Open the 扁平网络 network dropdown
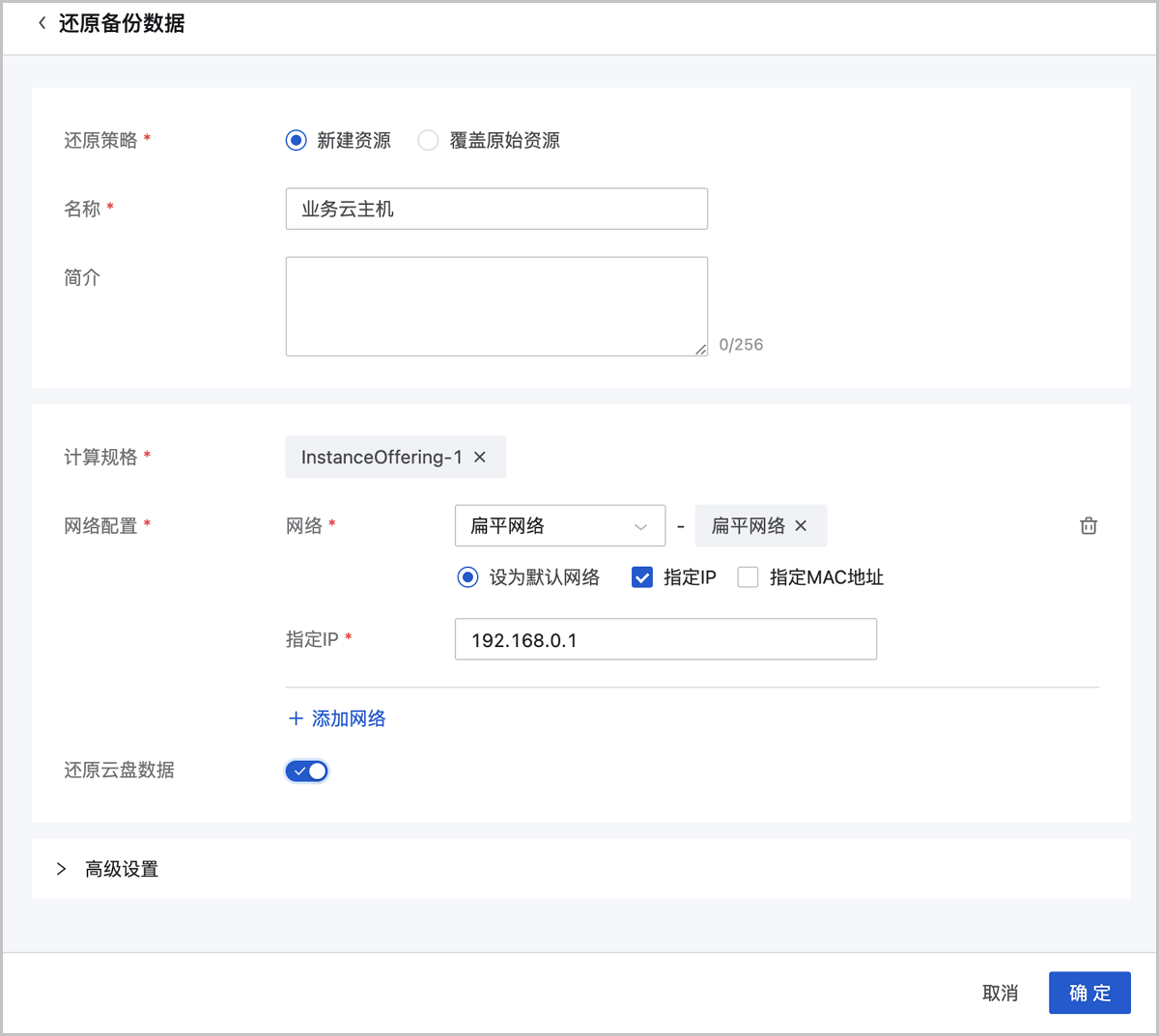 (559, 526)
